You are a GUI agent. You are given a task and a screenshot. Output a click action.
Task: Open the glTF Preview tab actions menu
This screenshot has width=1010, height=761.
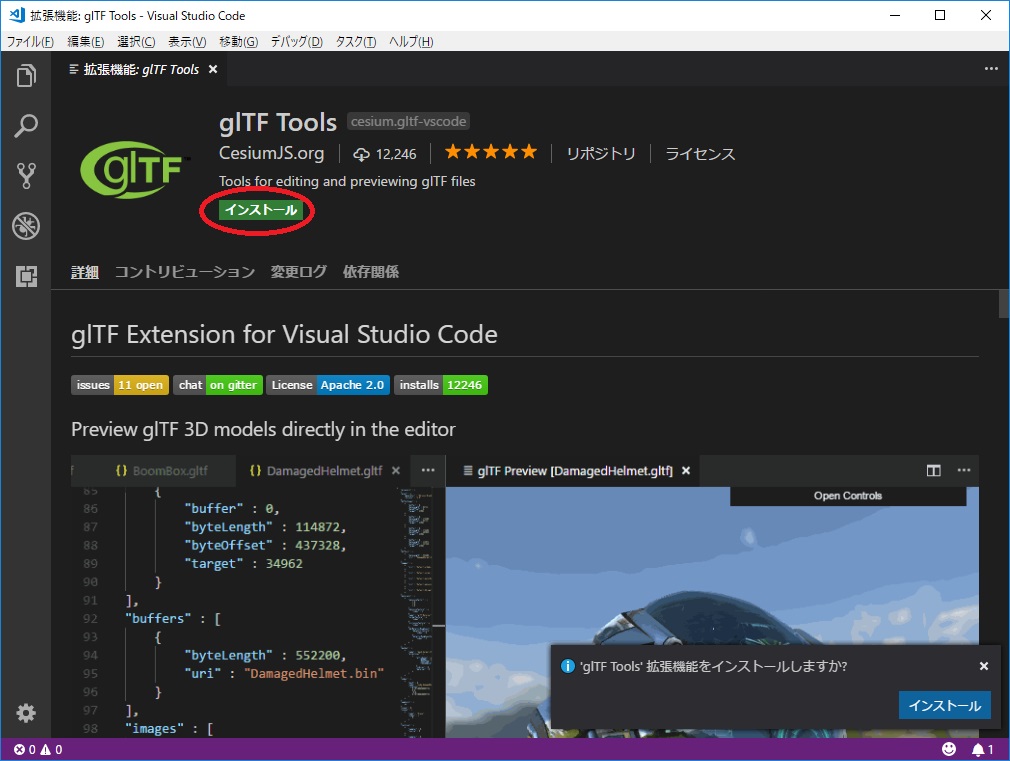[x=963, y=470]
